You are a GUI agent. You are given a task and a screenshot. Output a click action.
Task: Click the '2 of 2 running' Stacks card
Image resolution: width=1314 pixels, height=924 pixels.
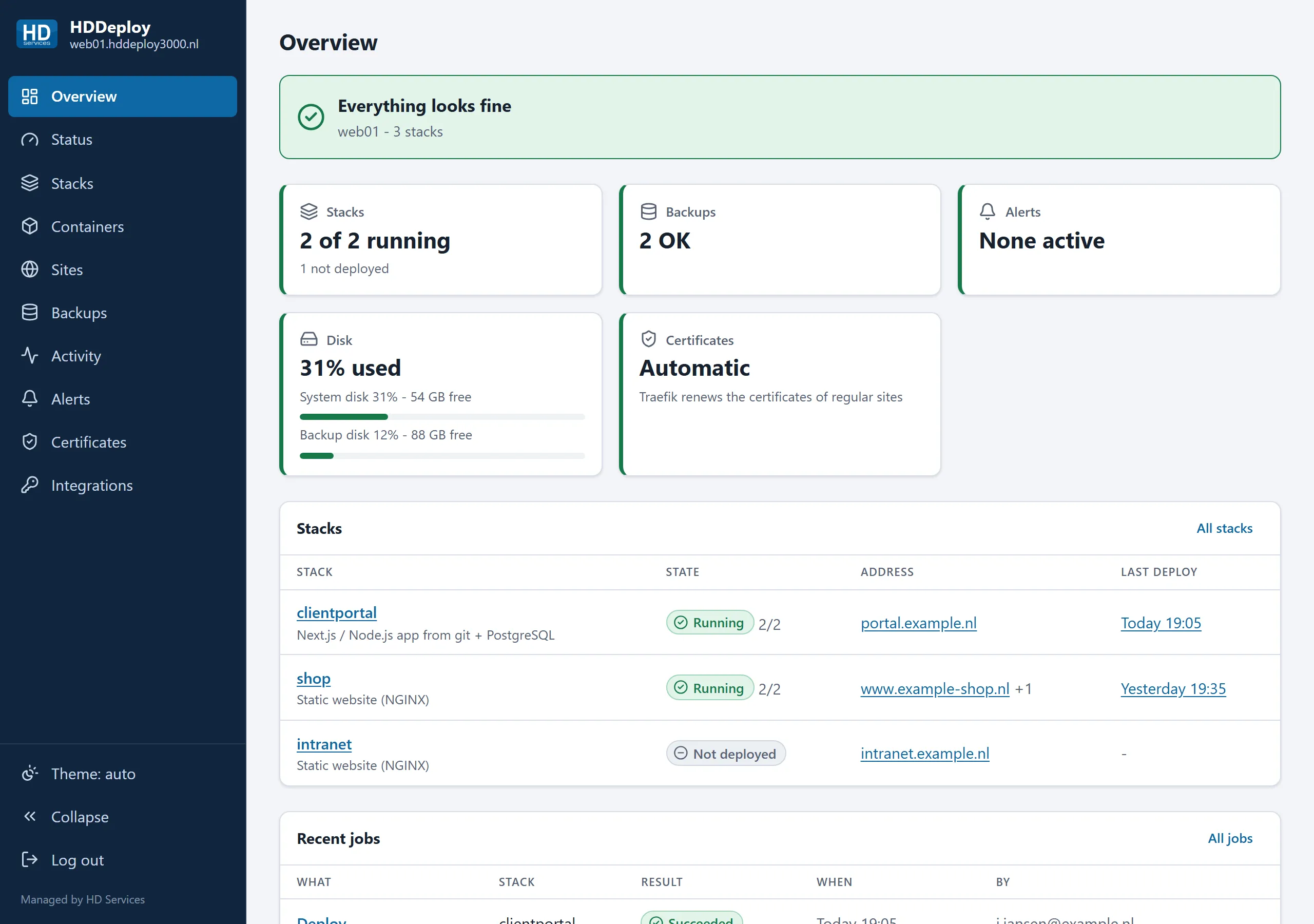click(x=441, y=239)
